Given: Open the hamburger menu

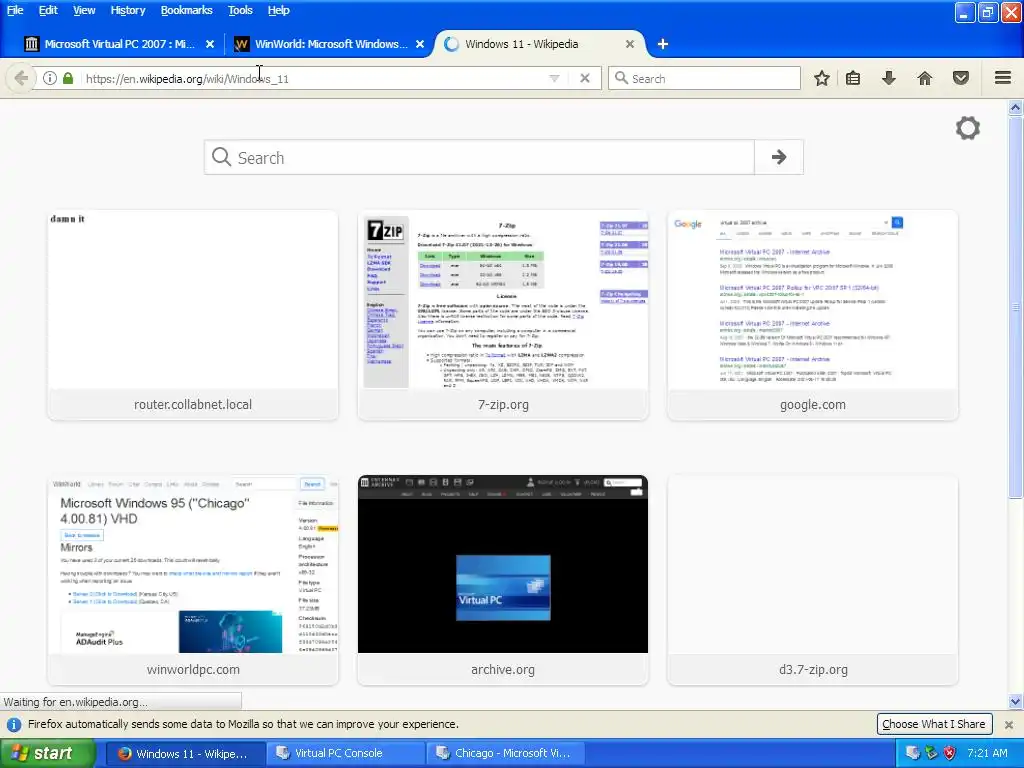Looking at the screenshot, I should click(x=1003, y=78).
